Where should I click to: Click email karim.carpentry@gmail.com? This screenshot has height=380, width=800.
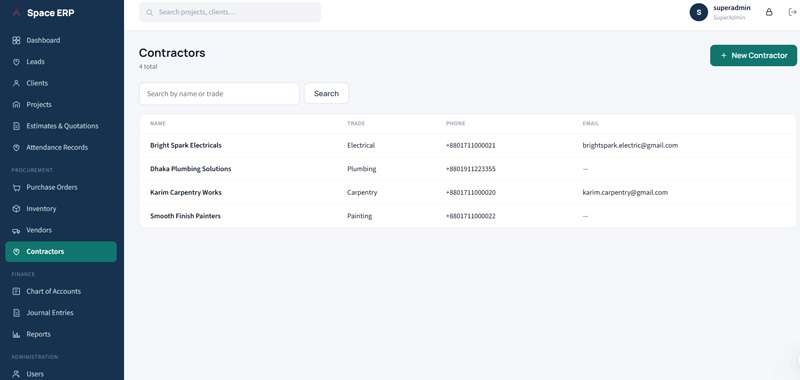[625, 193]
